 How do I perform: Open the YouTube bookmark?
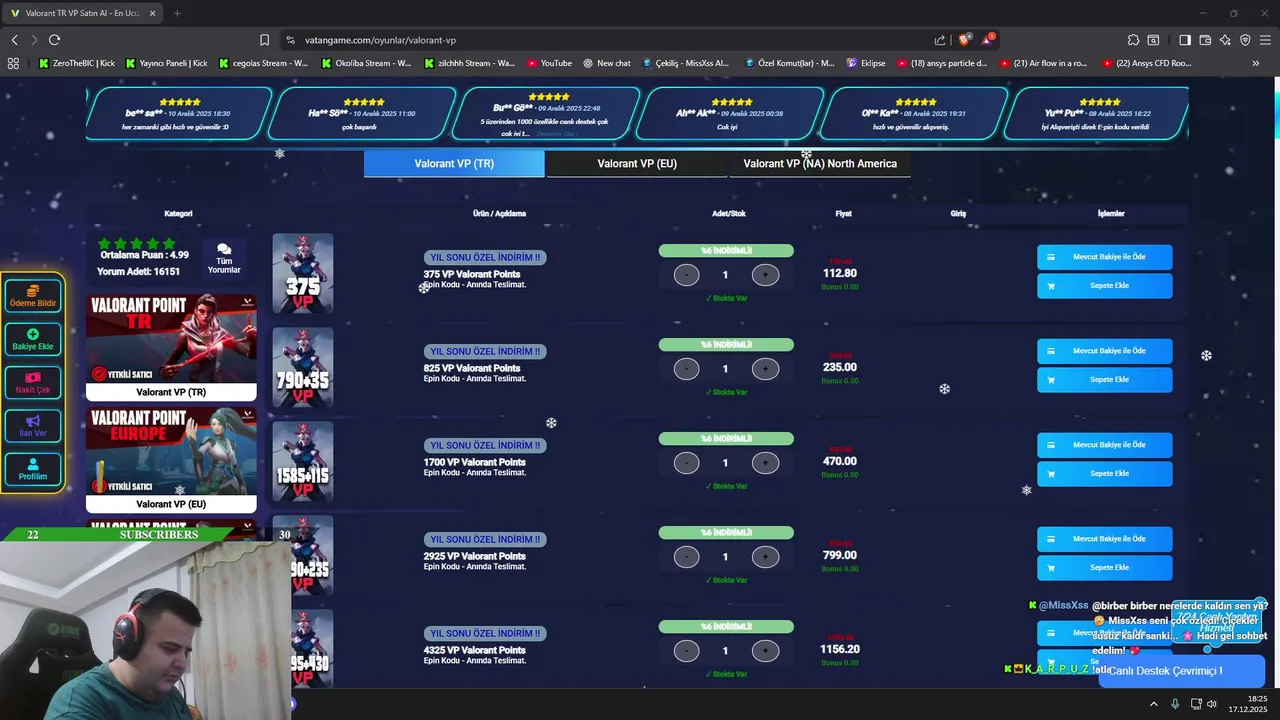click(549, 63)
